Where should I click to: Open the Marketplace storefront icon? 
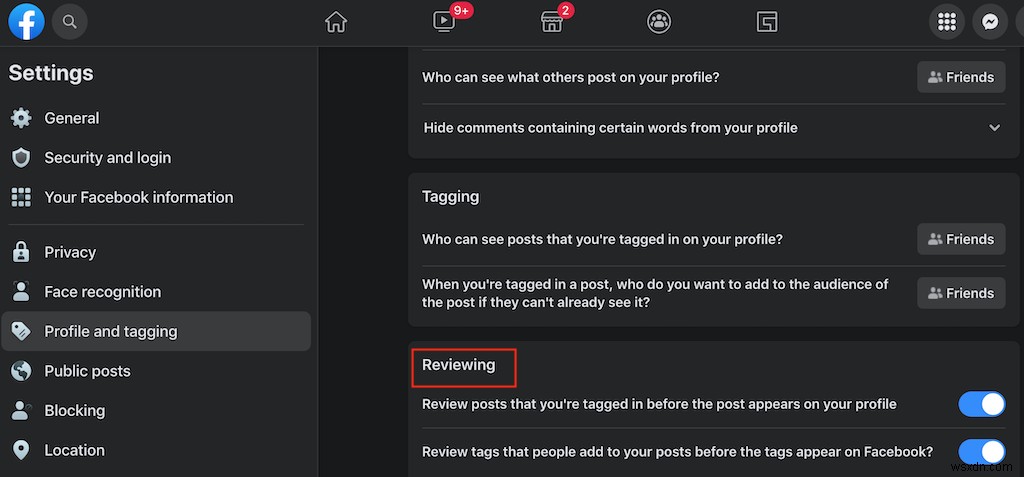point(552,23)
